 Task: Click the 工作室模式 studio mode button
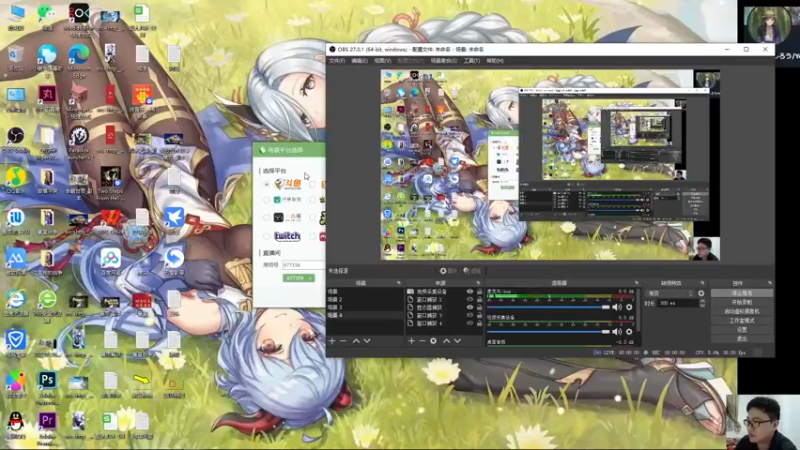[x=741, y=320]
